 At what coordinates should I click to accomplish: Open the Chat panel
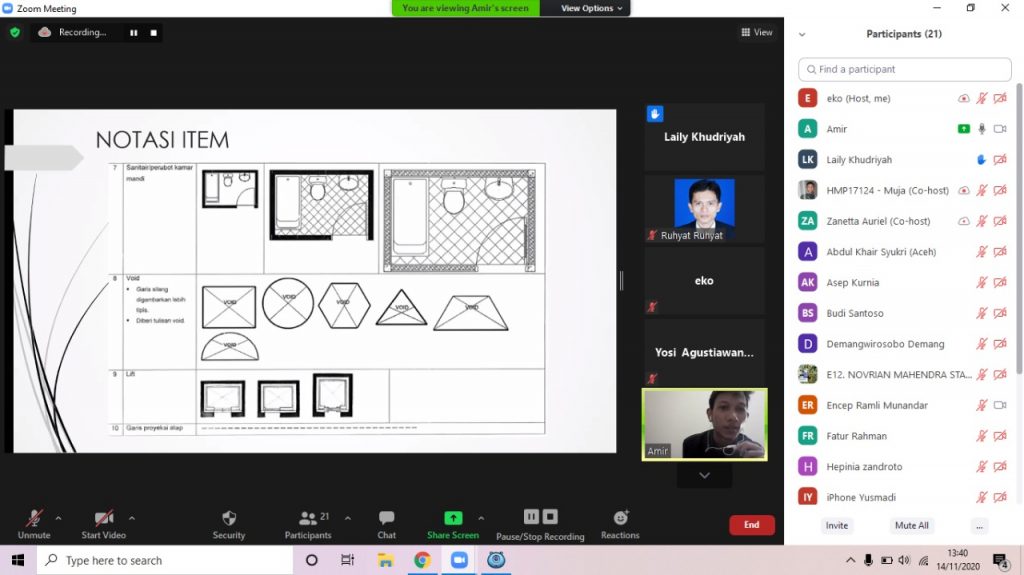coord(387,525)
